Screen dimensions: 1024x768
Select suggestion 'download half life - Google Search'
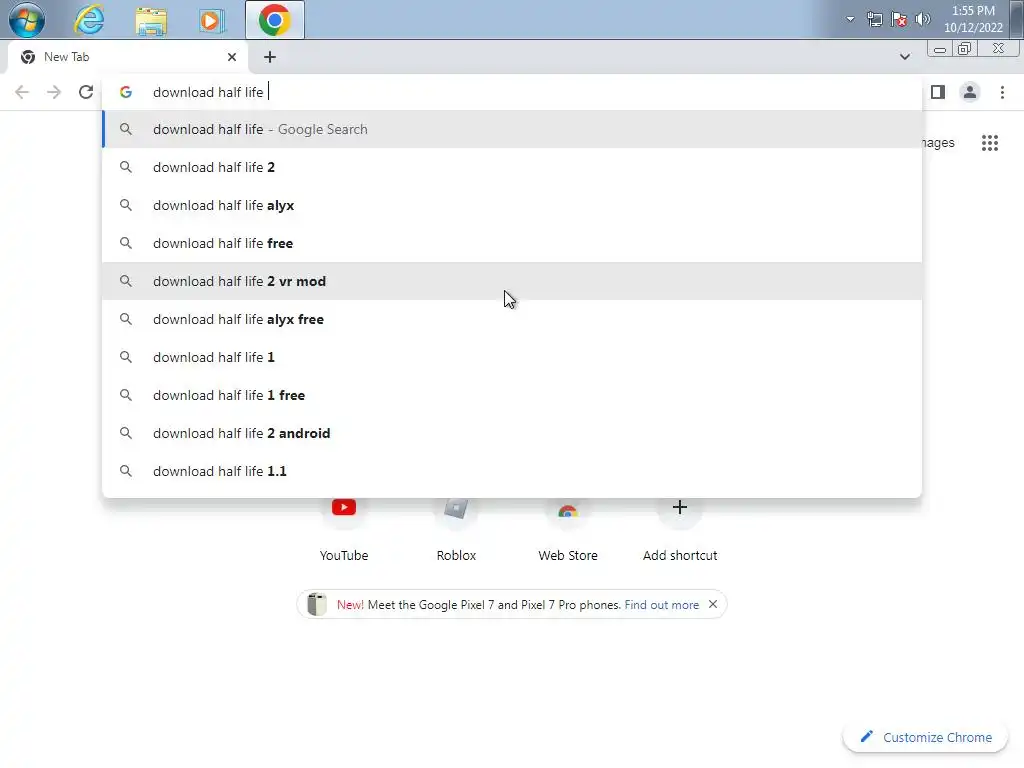pos(512,129)
